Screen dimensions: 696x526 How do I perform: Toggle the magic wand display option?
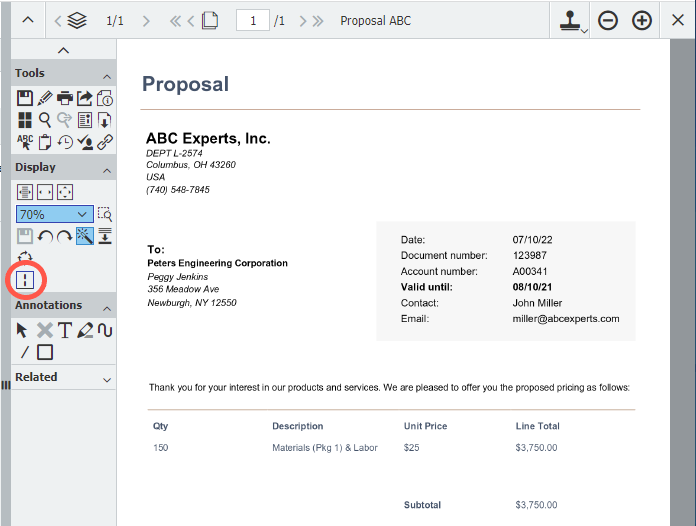(x=85, y=236)
